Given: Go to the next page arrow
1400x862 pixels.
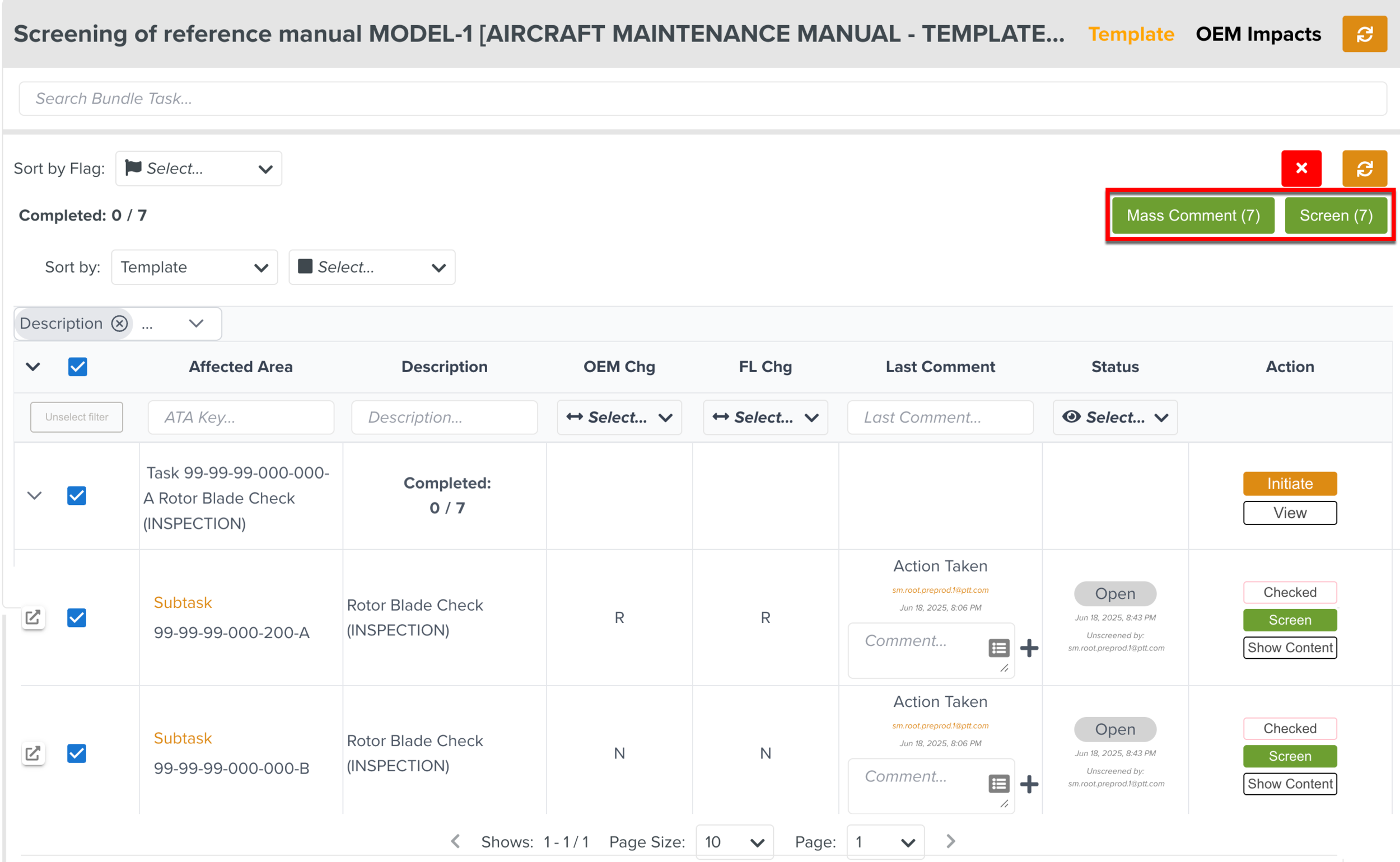Looking at the screenshot, I should coord(950,841).
